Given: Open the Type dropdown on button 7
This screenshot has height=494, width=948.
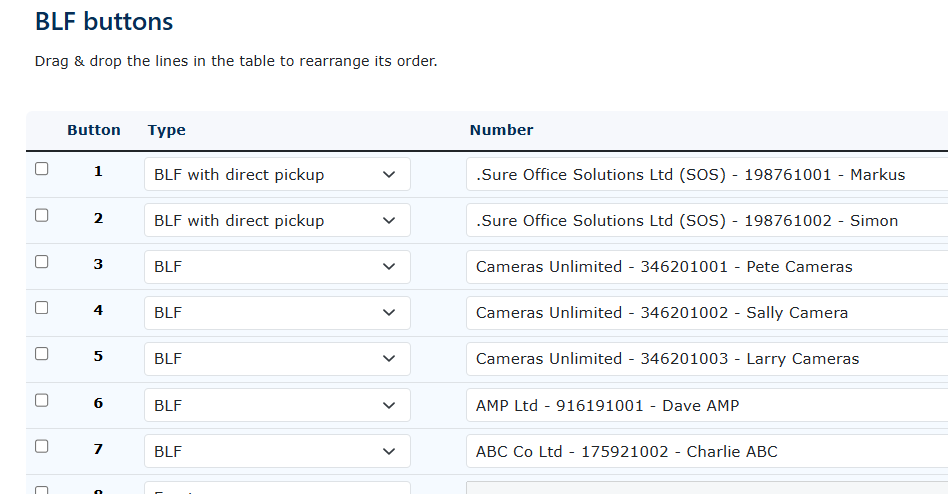Looking at the screenshot, I should [277, 451].
